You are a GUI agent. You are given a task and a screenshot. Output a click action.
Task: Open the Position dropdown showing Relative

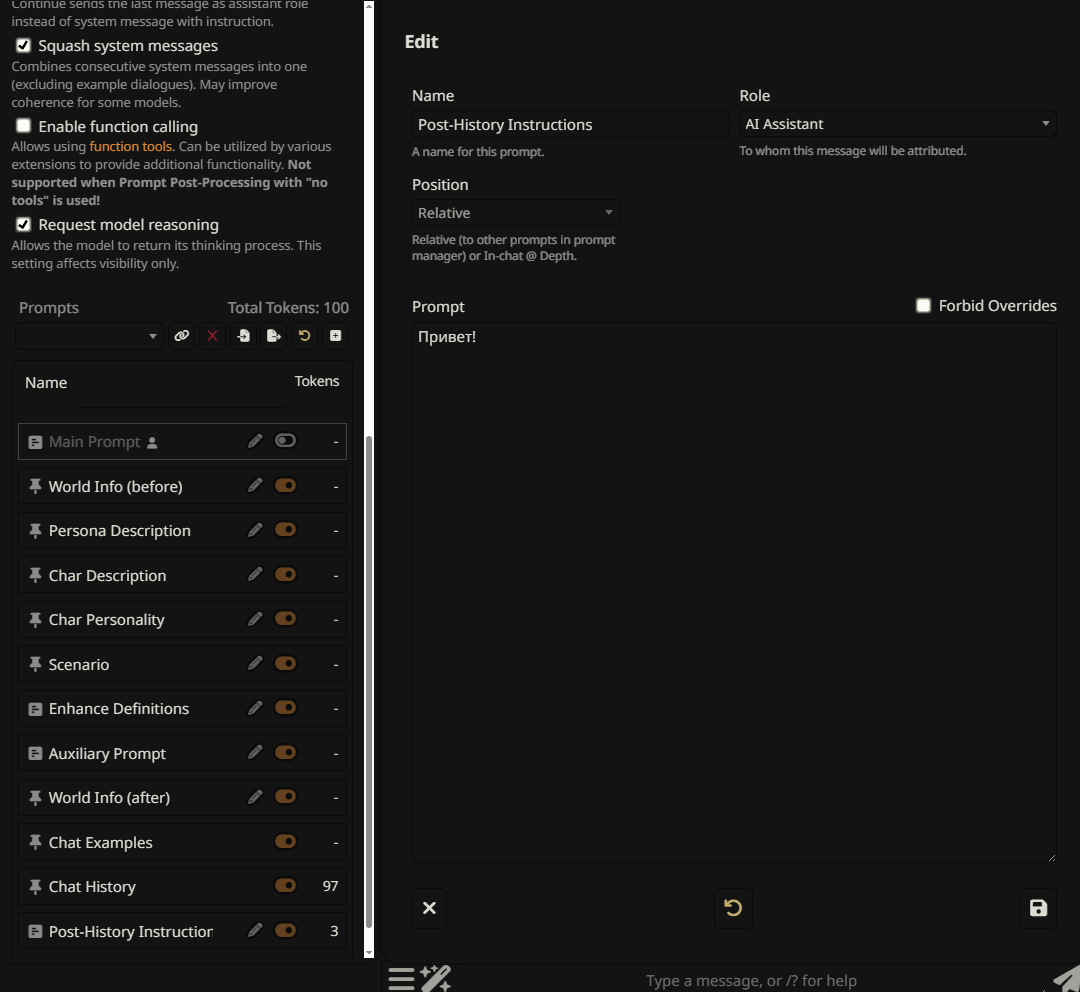tap(515, 213)
